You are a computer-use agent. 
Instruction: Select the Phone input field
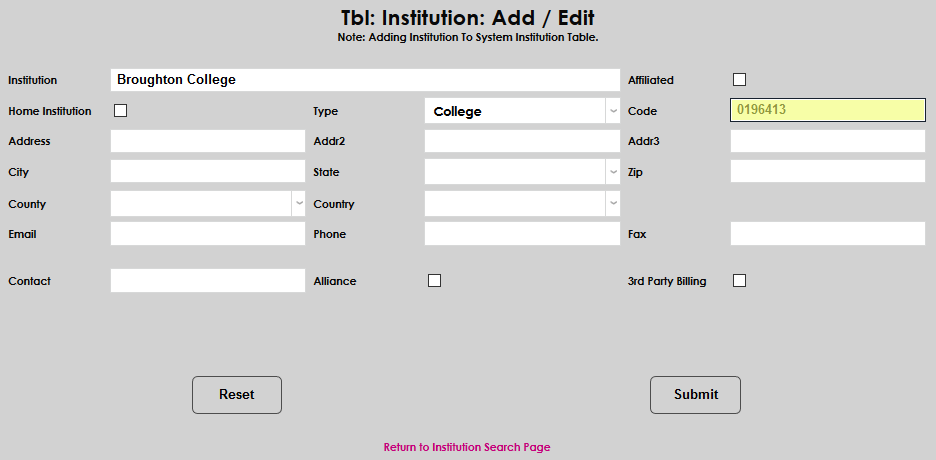522,234
